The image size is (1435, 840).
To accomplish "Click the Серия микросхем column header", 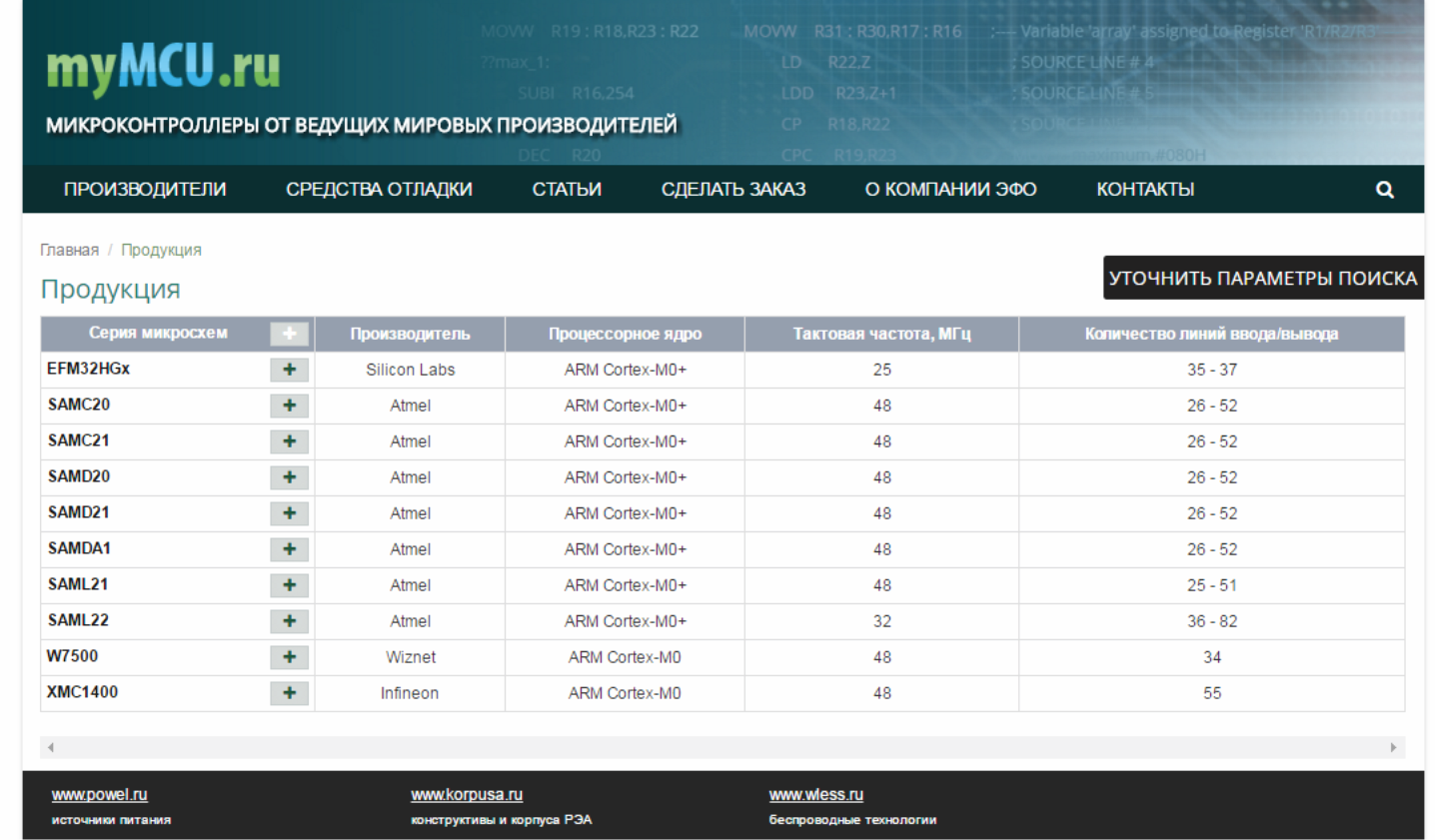I will pos(158,333).
